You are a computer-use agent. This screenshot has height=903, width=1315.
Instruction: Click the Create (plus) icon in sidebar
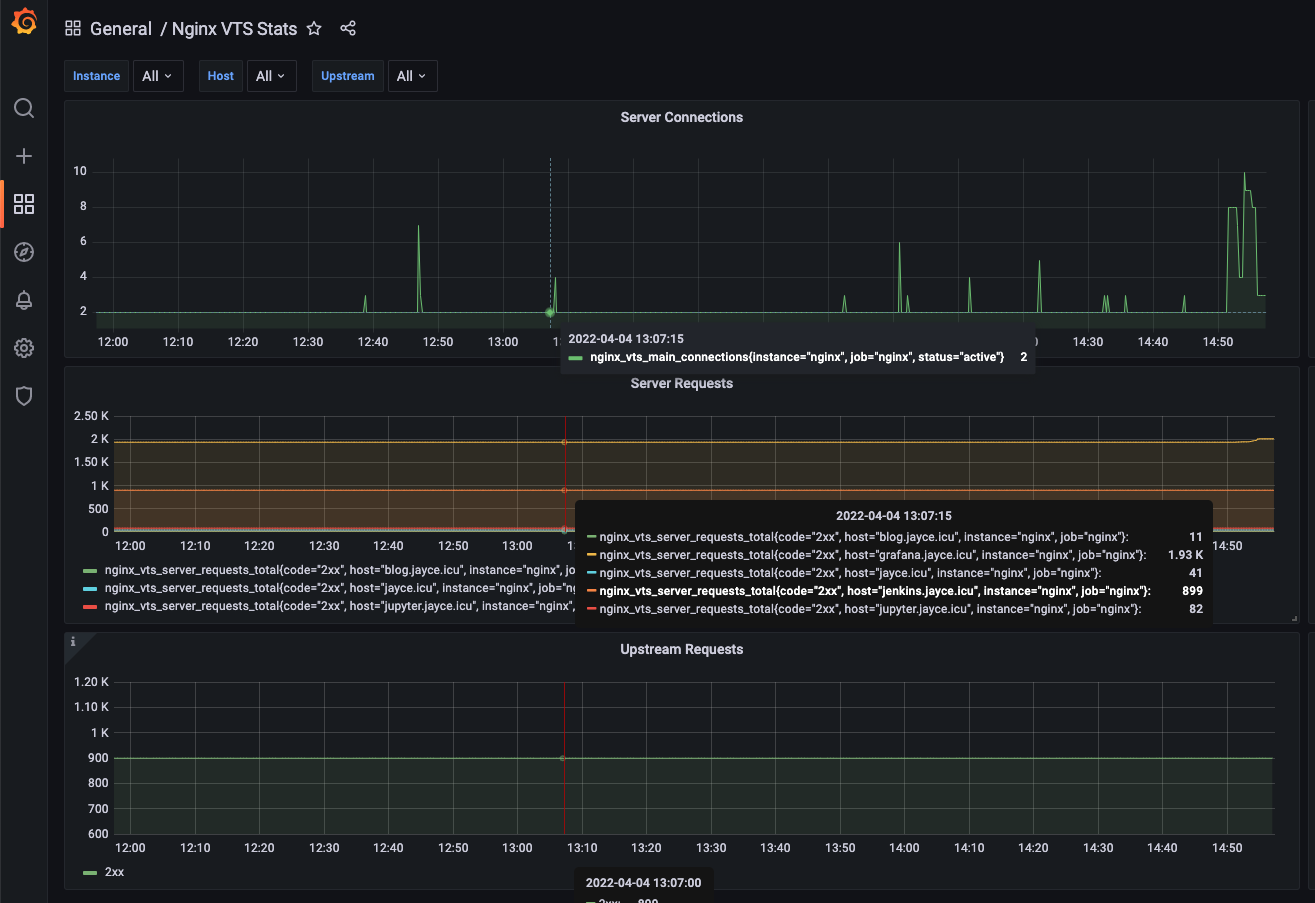[24, 156]
